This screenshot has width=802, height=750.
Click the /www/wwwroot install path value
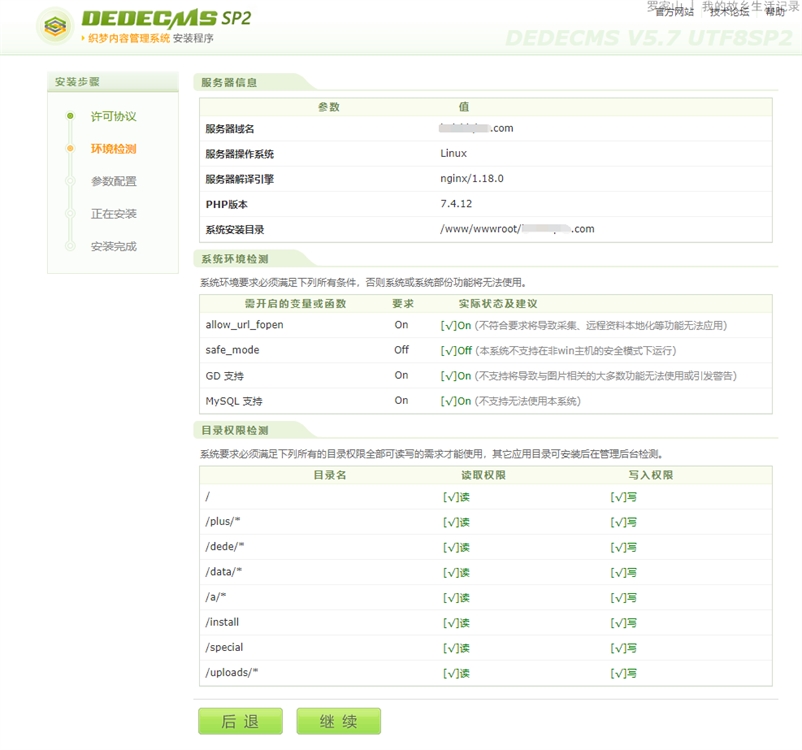[517, 229]
